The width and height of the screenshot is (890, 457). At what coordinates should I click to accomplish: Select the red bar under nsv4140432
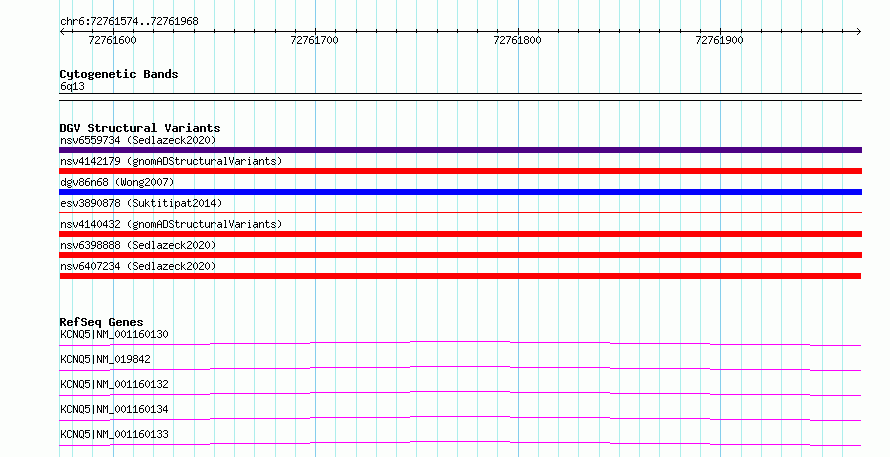pos(460,234)
